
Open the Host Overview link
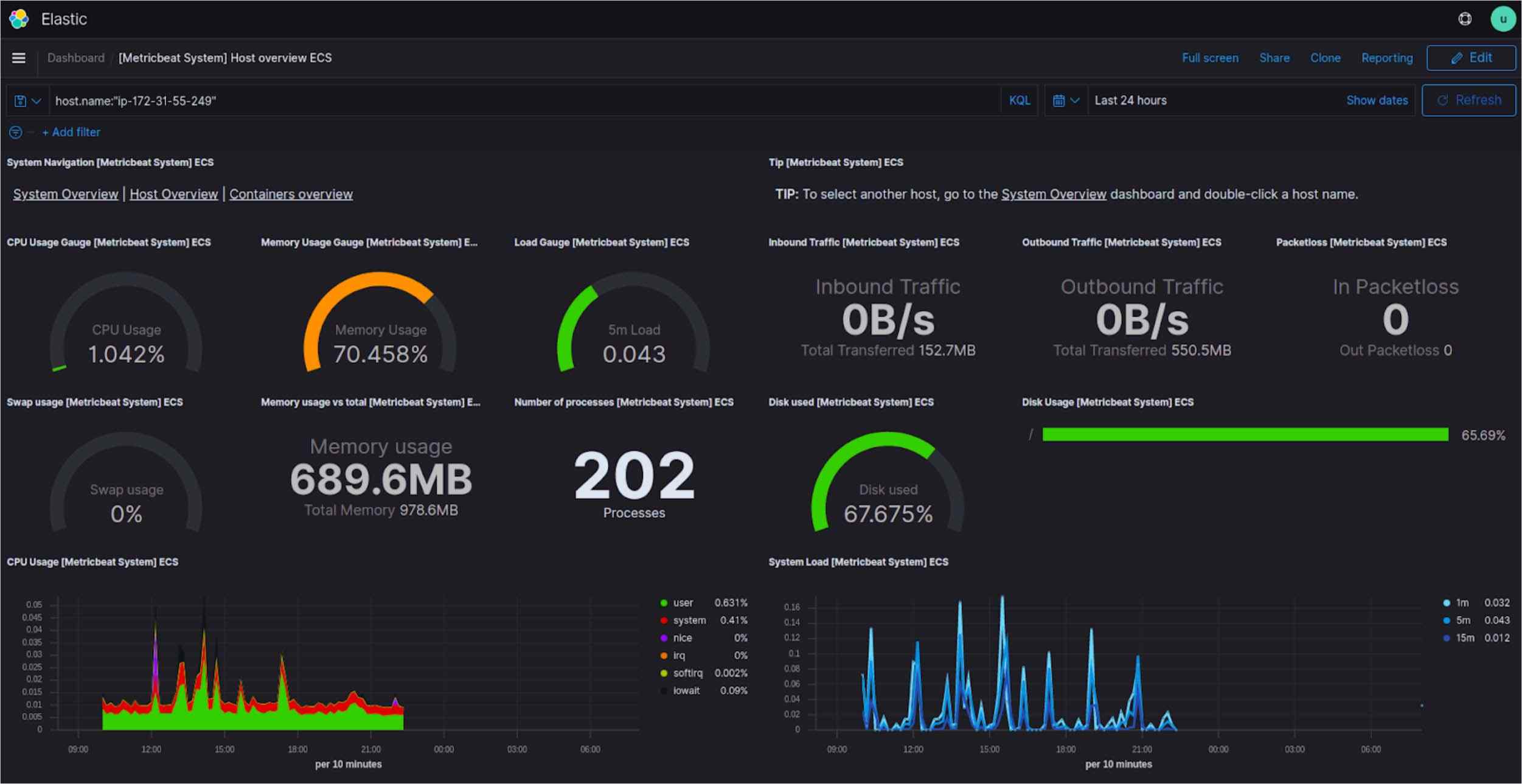tap(173, 194)
